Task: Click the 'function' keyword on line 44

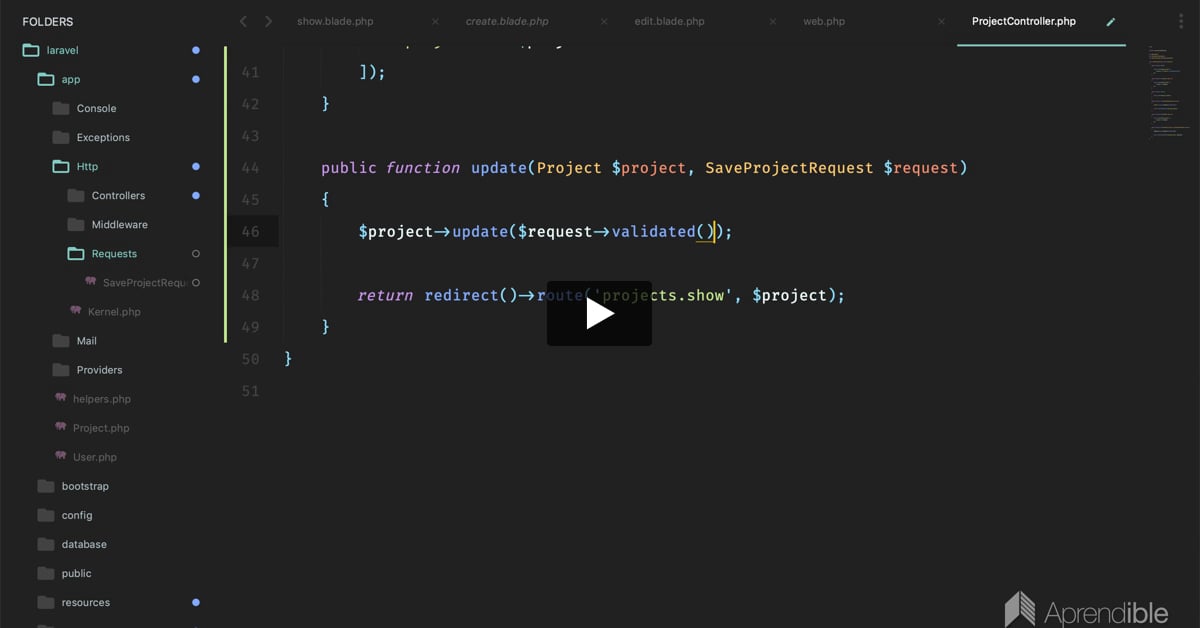Action: click(x=423, y=168)
